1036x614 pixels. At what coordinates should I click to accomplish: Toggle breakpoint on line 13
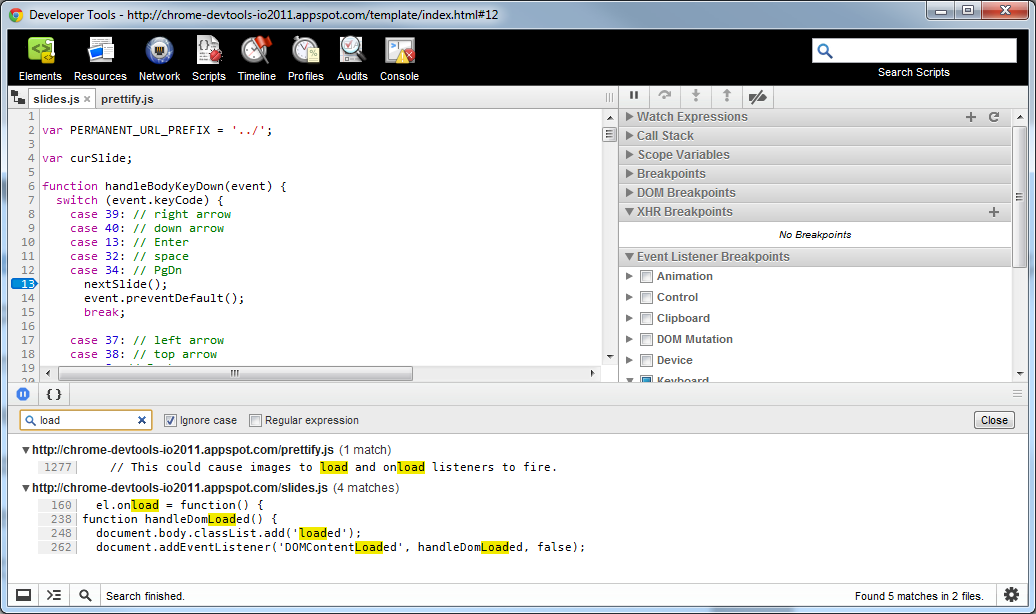[24, 284]
